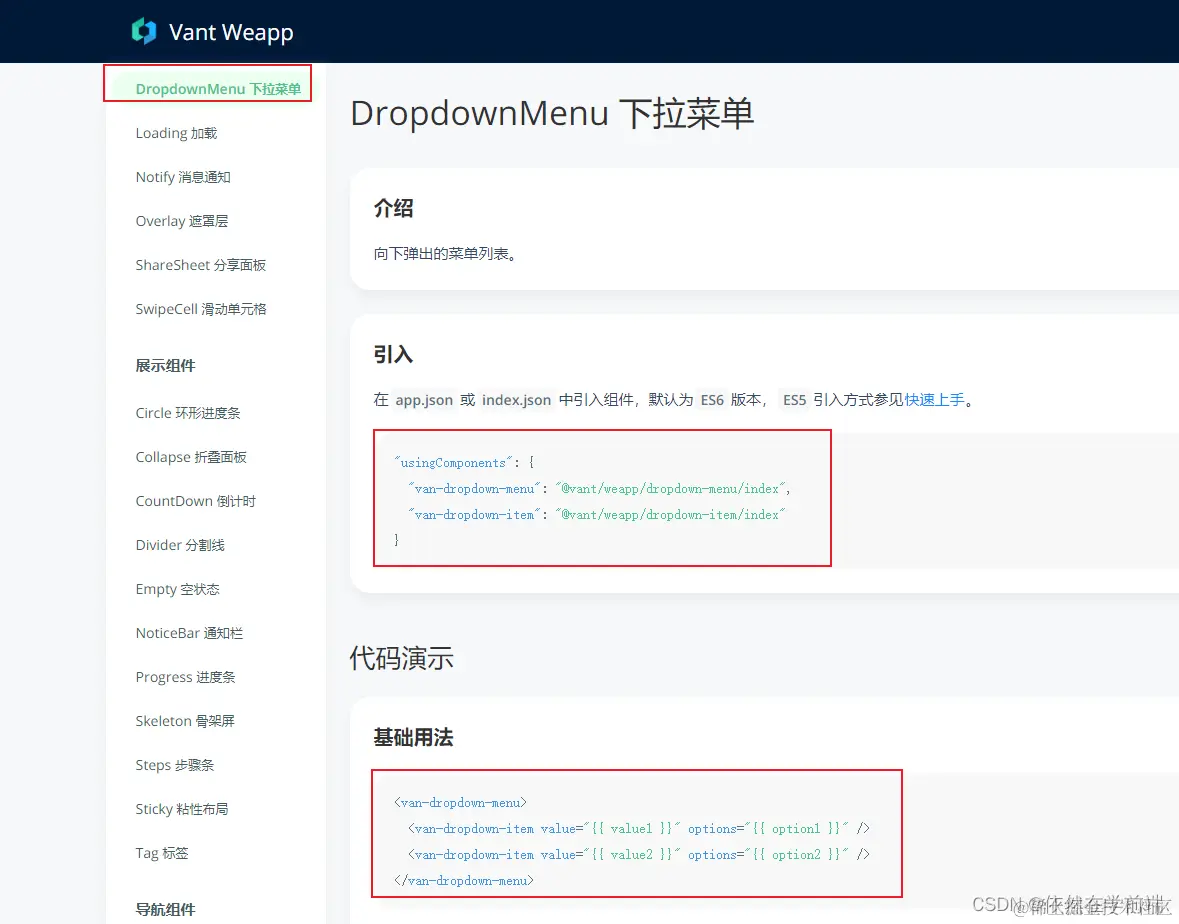Select Sticky 粘性布局 in sidebar
Screen dimensions: 1179x924
point(181,809)
